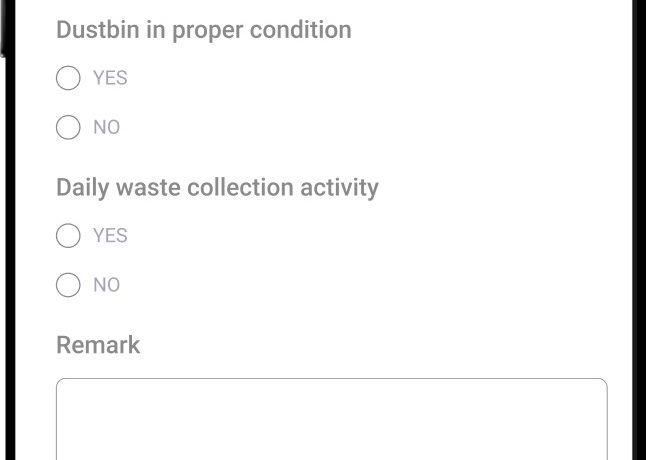Click the "Daily waste collection activity" heading
The image size is (650, 460).
pyautogui.click(x=217, y=188)
